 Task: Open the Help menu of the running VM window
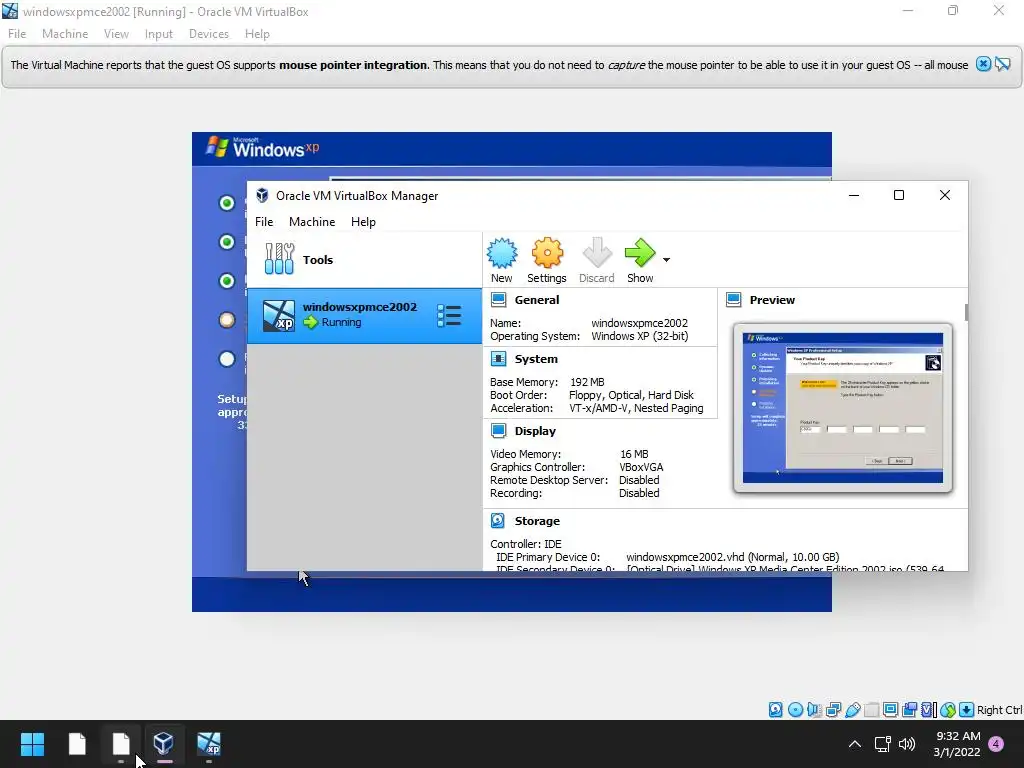pyautogui.click(x=257, y=34)
